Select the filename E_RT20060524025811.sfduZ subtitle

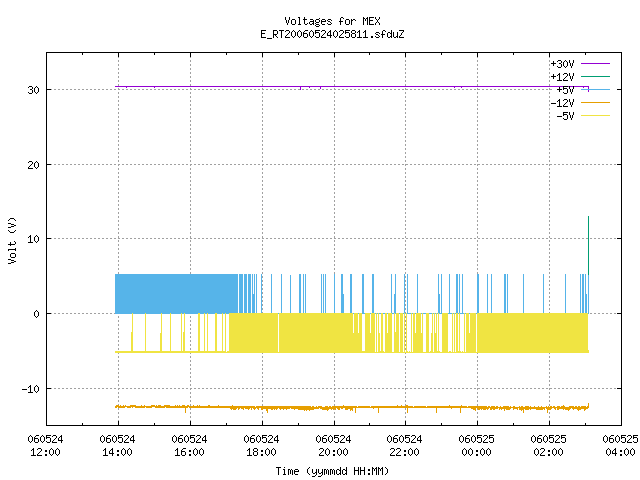[x=332, y=34]
